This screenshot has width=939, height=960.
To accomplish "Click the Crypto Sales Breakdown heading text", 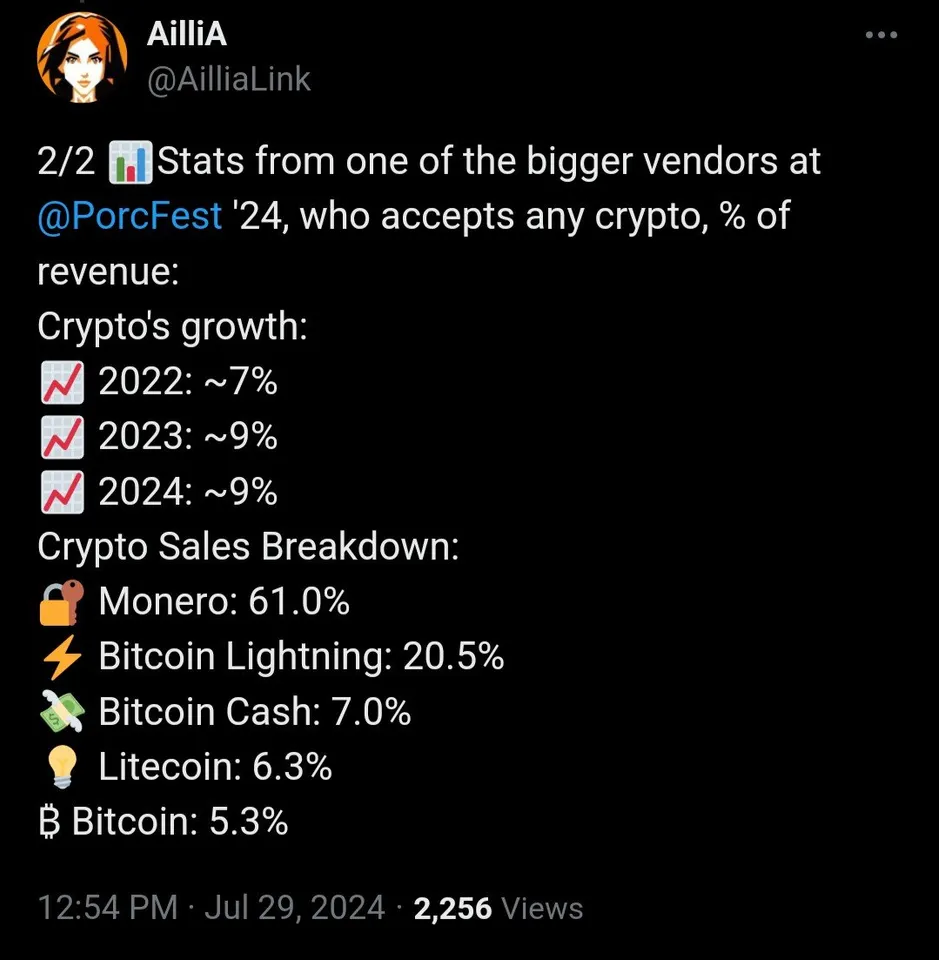I will [248, 547].
